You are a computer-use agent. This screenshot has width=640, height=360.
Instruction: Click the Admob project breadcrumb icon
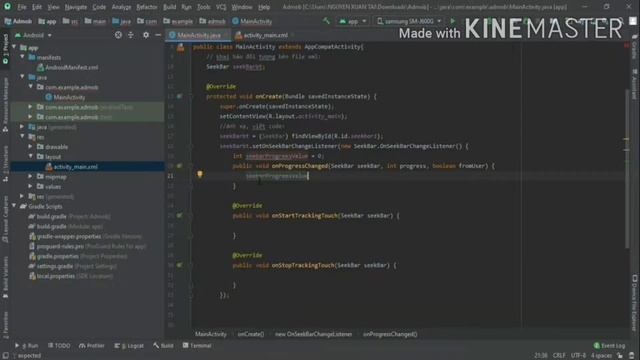[8, 21]
